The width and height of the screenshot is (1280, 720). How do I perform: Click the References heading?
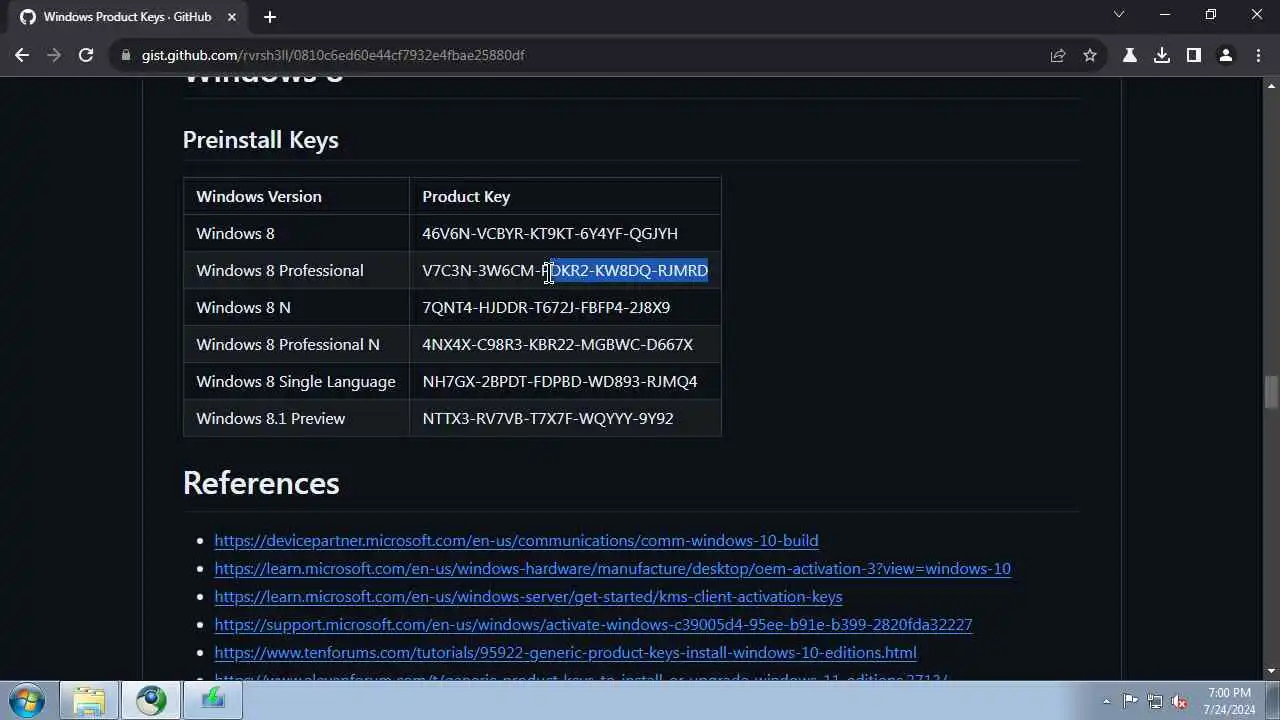261,483
